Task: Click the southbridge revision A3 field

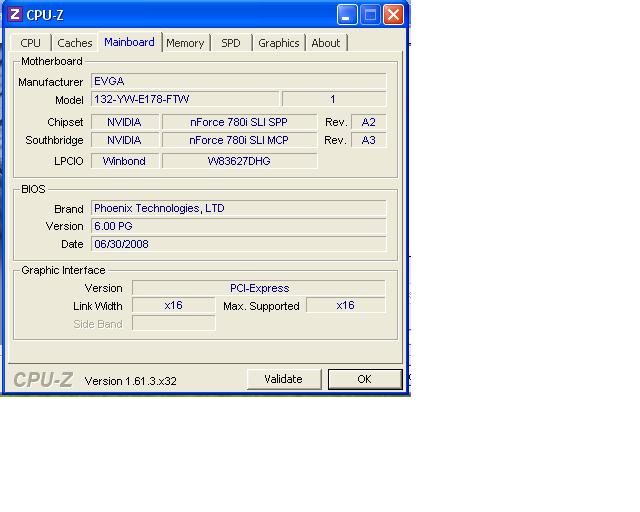Action: (369, 140)
